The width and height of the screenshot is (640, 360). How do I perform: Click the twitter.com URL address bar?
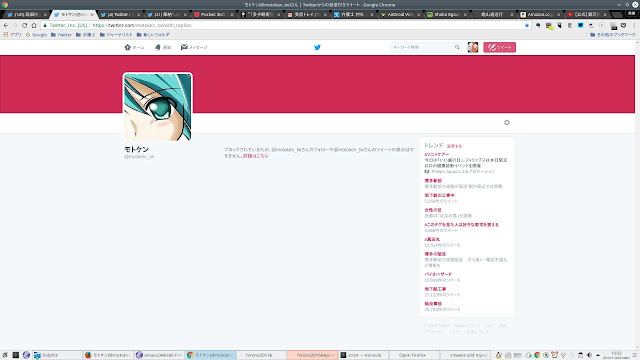[x=286, y=25]
